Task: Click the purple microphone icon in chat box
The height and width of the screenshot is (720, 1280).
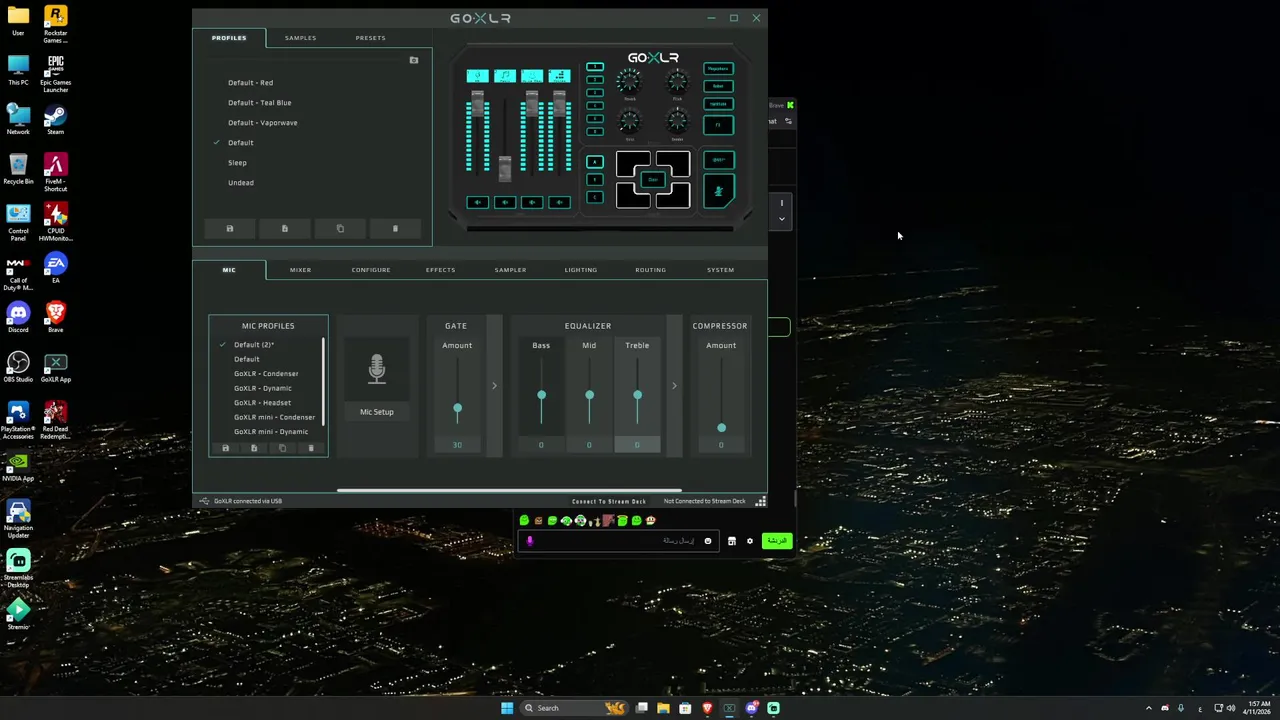Action: (x=530, y=541)
